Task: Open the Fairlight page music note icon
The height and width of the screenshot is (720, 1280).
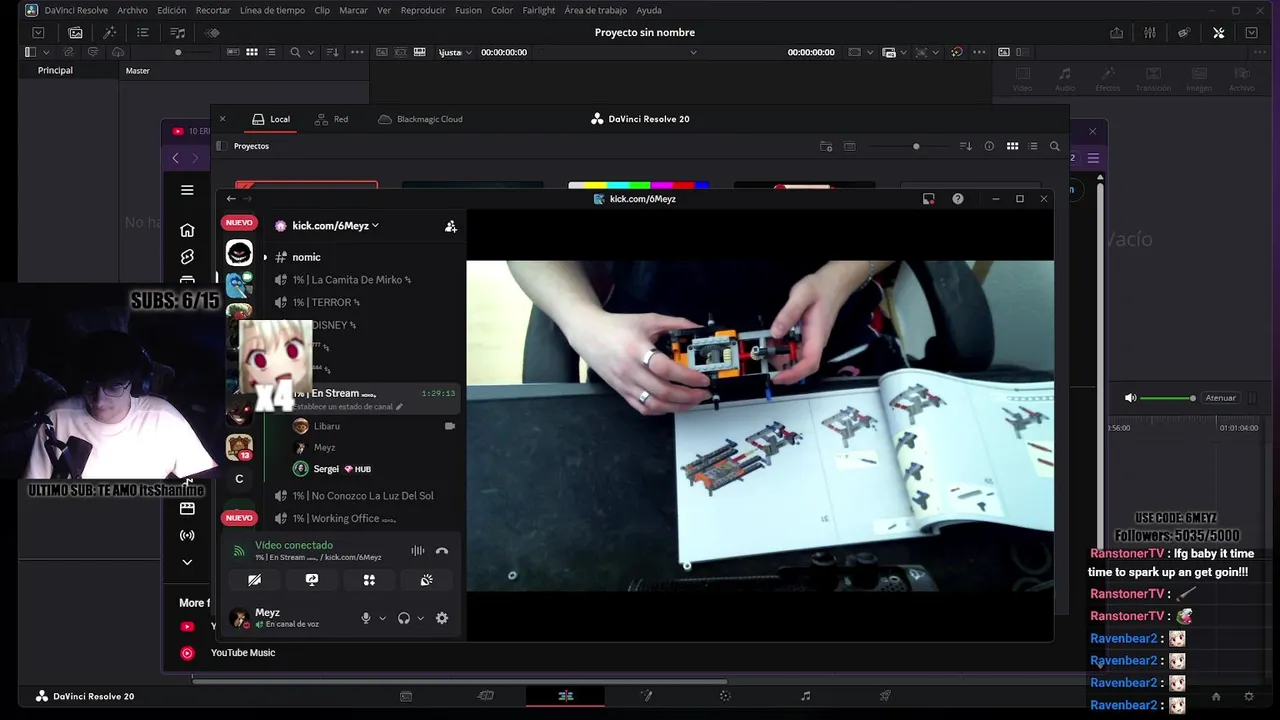Action: (x=805, y=696)
